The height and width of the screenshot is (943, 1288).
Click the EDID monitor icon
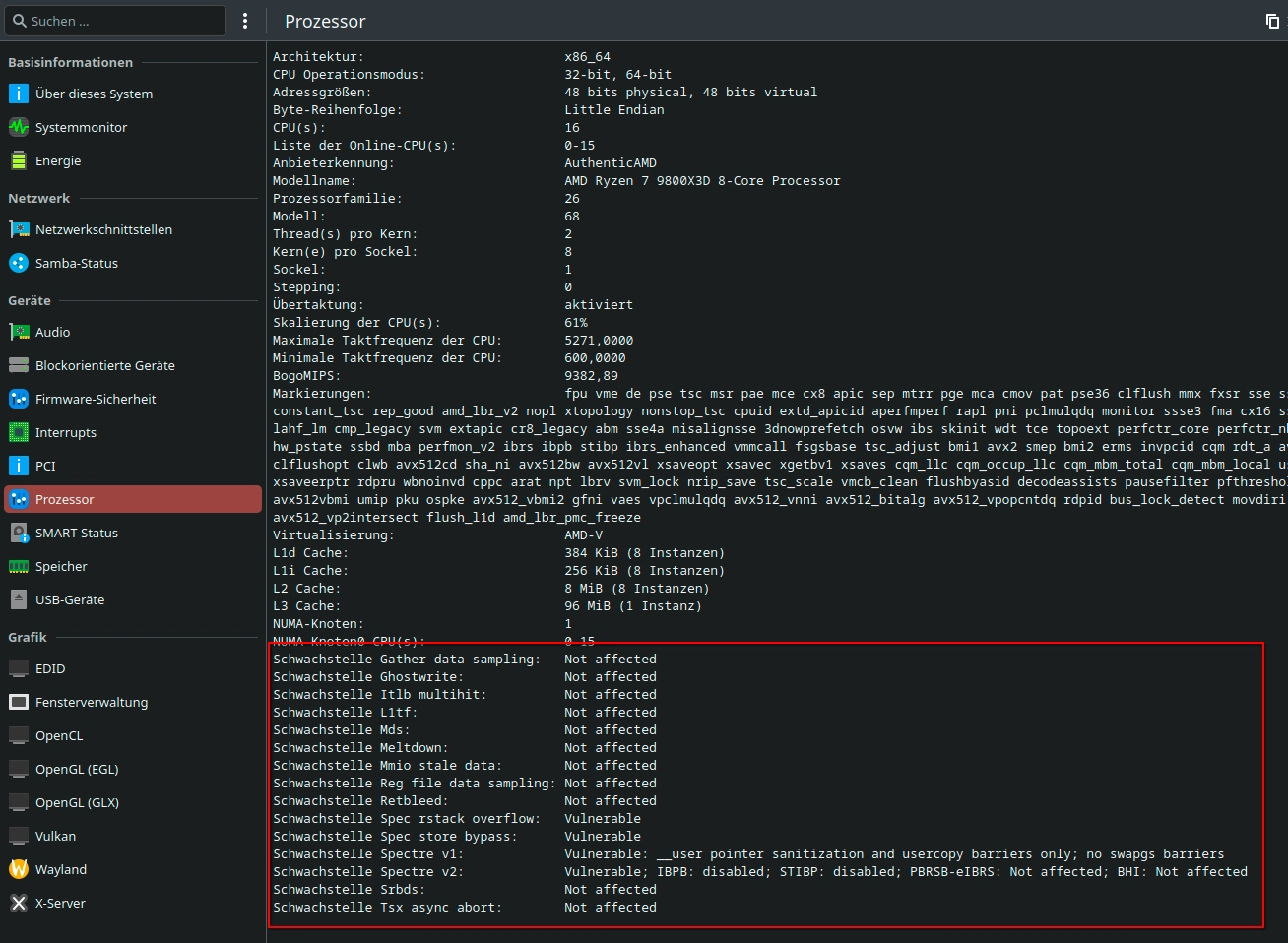[19, 668]
